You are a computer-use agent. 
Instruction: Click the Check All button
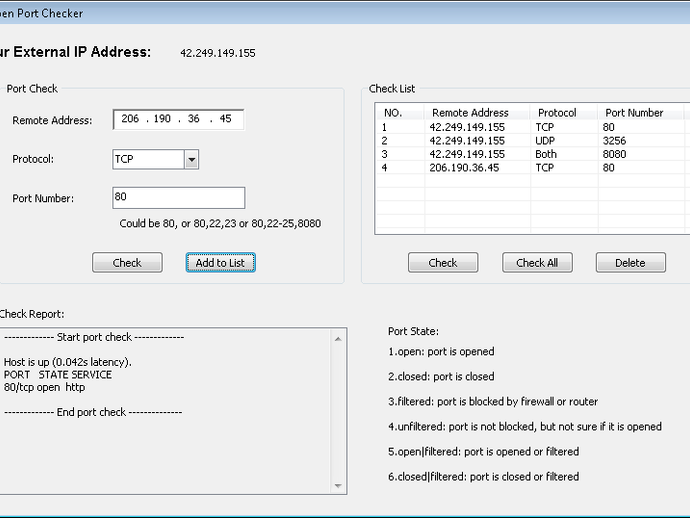pos(537,263)
